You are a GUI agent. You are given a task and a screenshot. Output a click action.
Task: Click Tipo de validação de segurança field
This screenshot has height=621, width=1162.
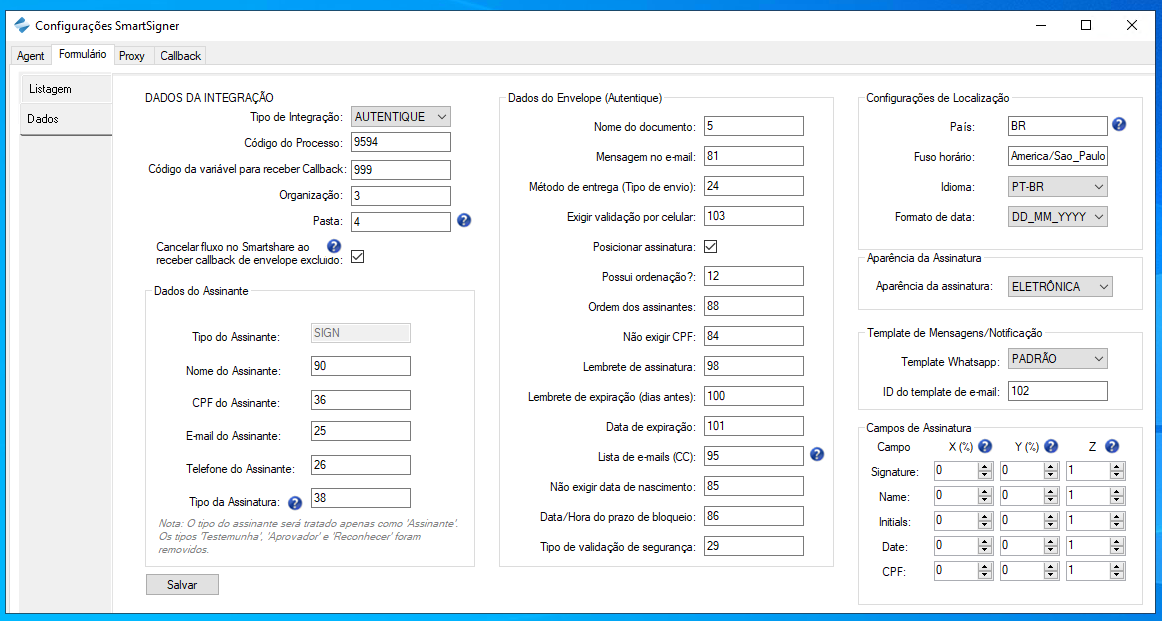[x=754, y=546]
